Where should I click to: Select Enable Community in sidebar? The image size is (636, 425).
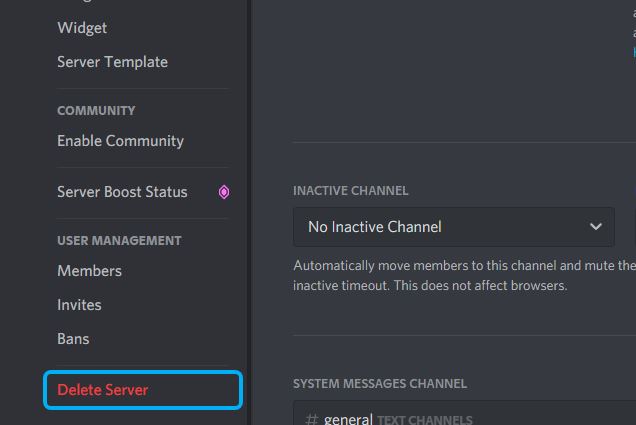click(x=120, y=141)
